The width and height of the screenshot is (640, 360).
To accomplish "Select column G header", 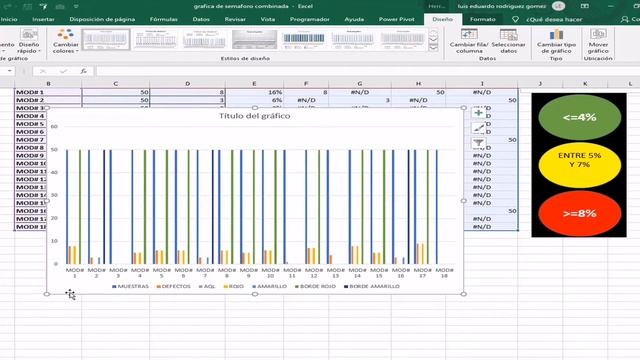I will click(x=360, y=84).
